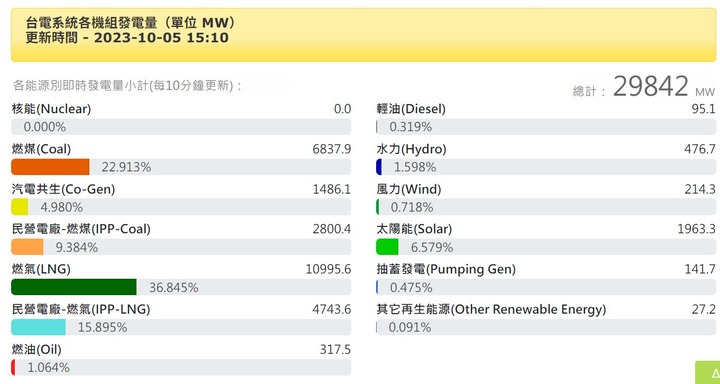The image size is (720, 384).
Task: Select the 燃氣(LNG) label
Action: tap(41, 269)
